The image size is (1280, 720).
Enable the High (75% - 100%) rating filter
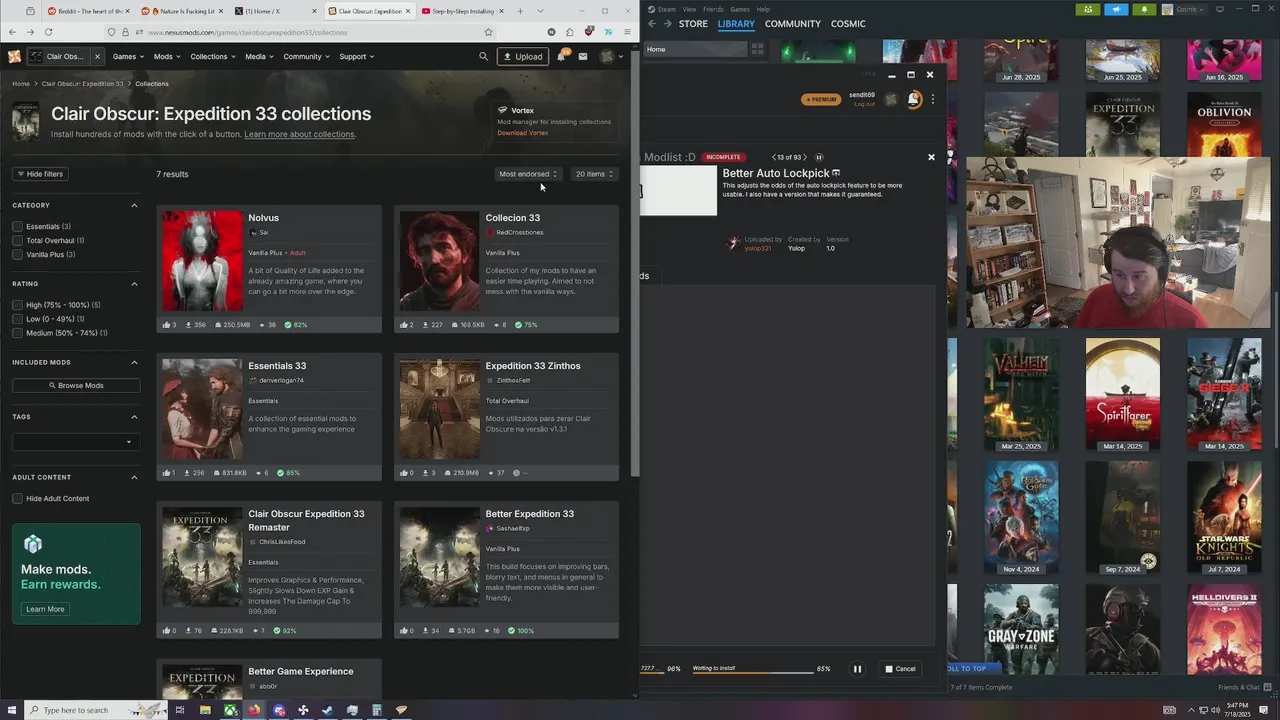click(x=17, y=305)
